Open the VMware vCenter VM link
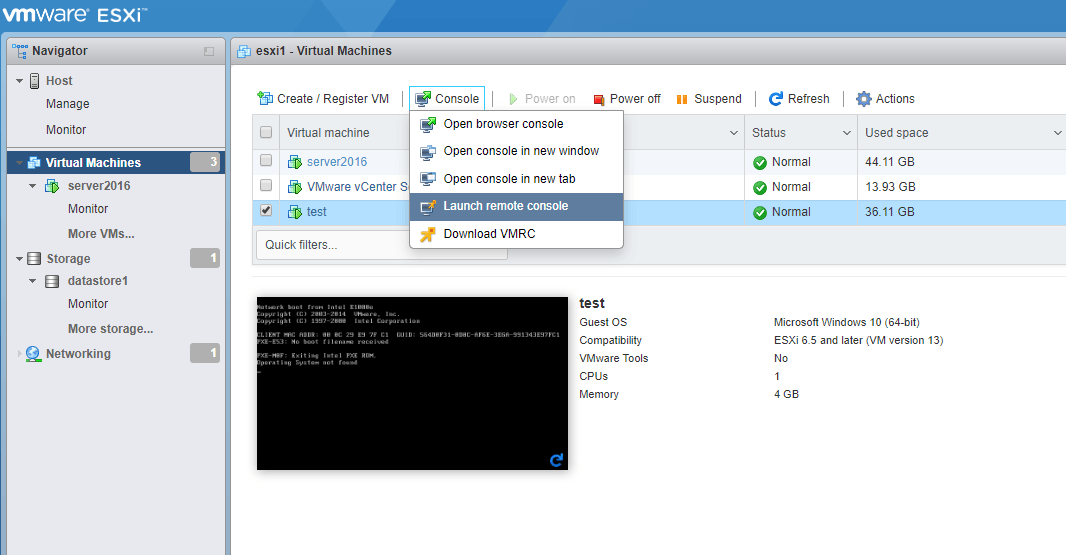Image resolution: width=1066 pixels, height=555 pixels. point(358,187)
